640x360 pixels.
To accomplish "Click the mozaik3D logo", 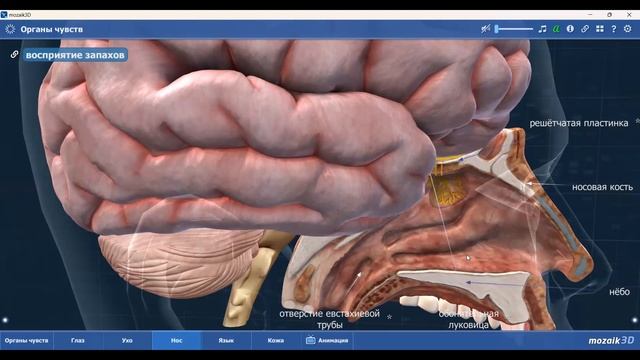I will click(611, 340).
